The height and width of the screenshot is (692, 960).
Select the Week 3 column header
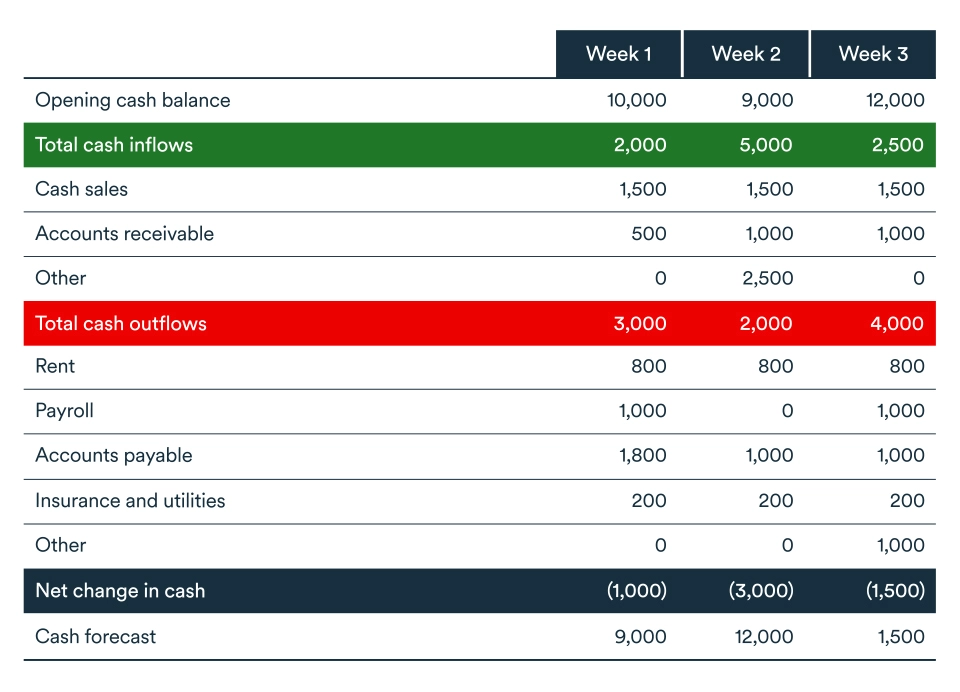point(873,54)
